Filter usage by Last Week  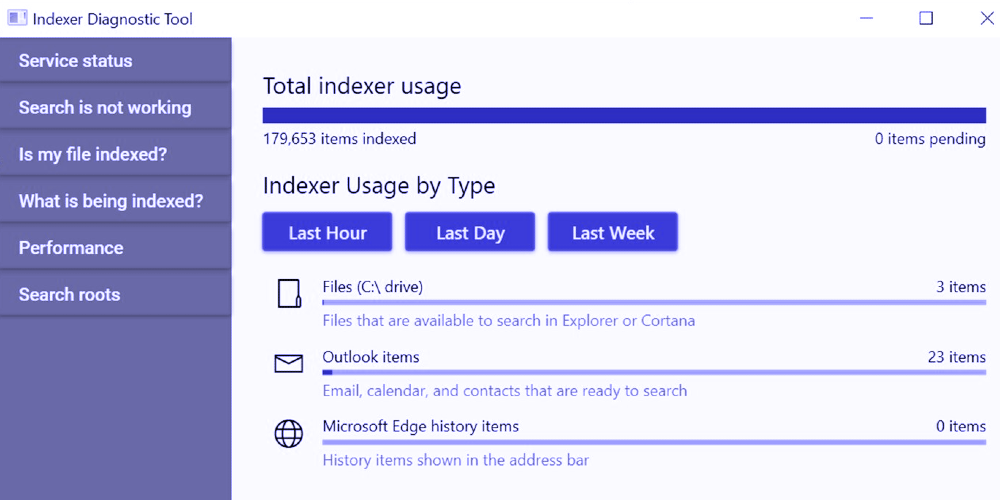tap(613, 233)
